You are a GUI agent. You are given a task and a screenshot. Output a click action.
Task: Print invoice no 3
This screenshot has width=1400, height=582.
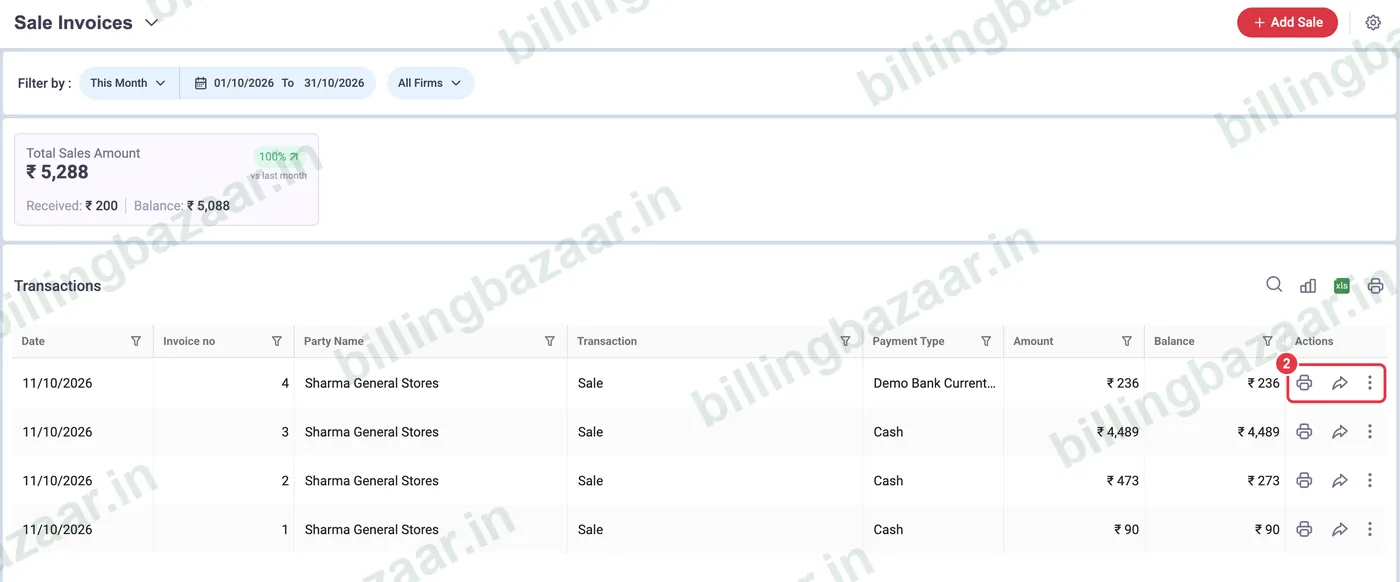(1304, 432)
